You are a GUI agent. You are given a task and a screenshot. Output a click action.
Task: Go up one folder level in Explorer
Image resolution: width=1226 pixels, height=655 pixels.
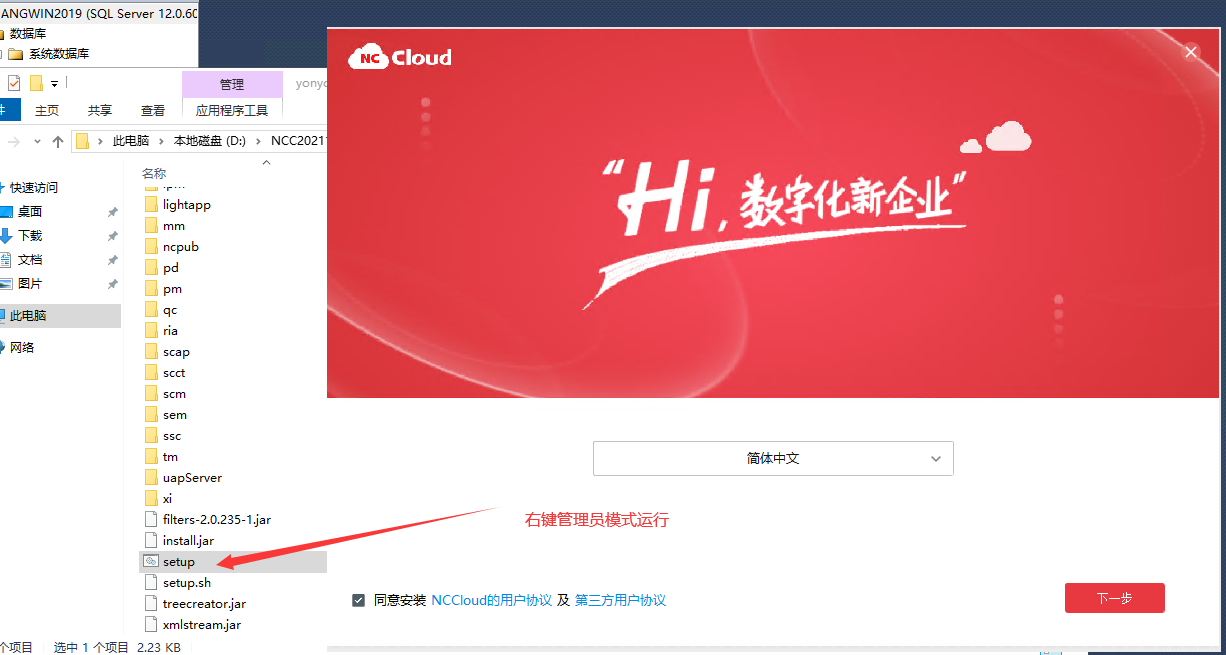click(x=58, y=141)
